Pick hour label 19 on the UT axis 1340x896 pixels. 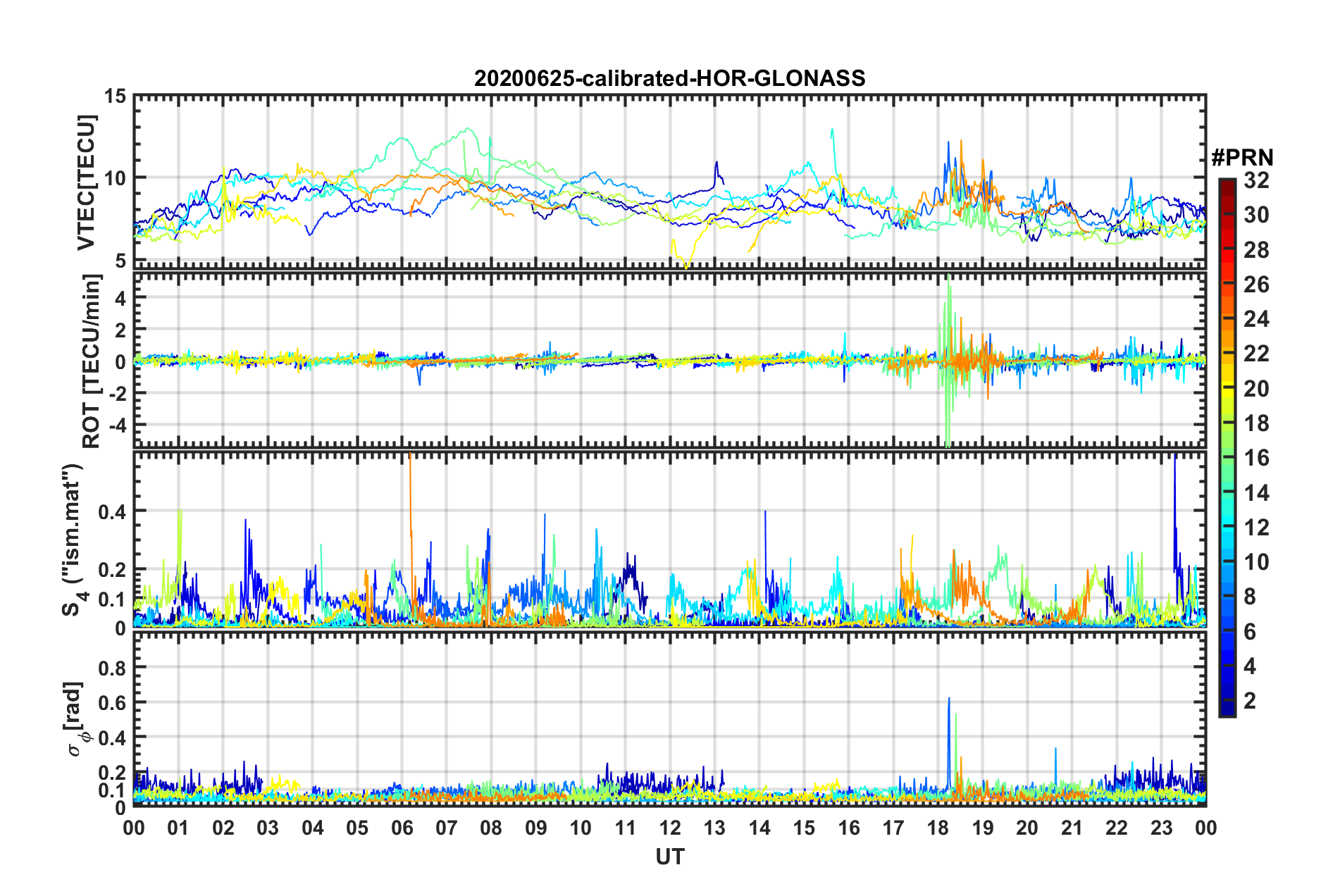pos(983,828)
